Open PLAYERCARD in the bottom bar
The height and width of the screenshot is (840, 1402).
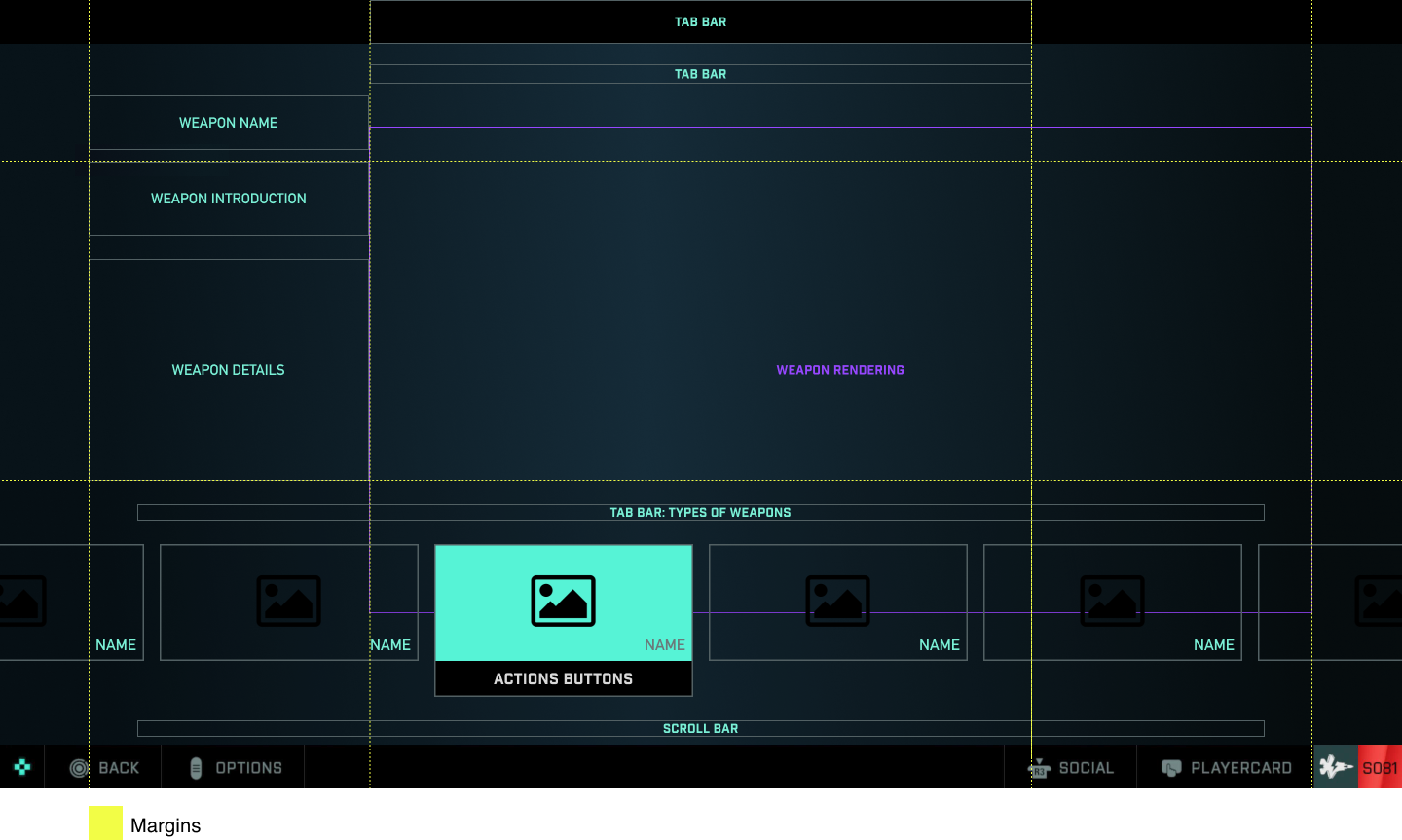coord(1241,768)
